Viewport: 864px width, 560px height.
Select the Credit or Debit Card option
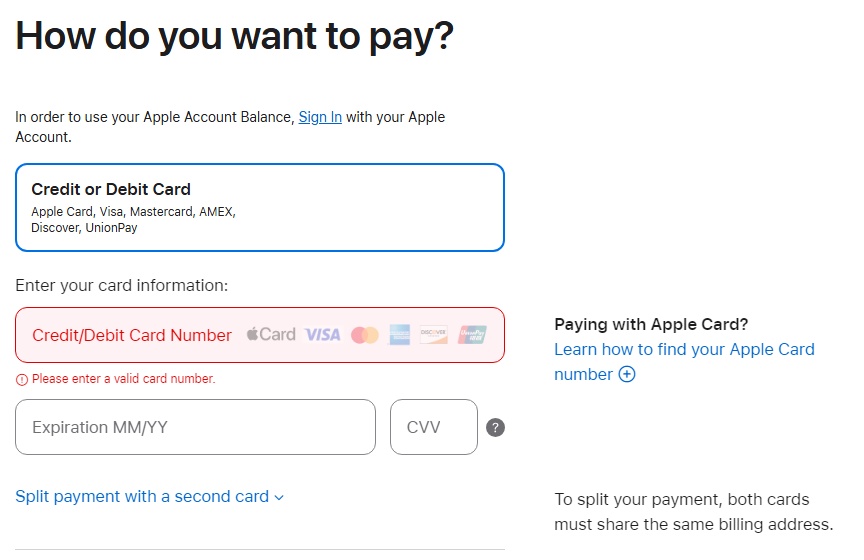coord(260,208)
